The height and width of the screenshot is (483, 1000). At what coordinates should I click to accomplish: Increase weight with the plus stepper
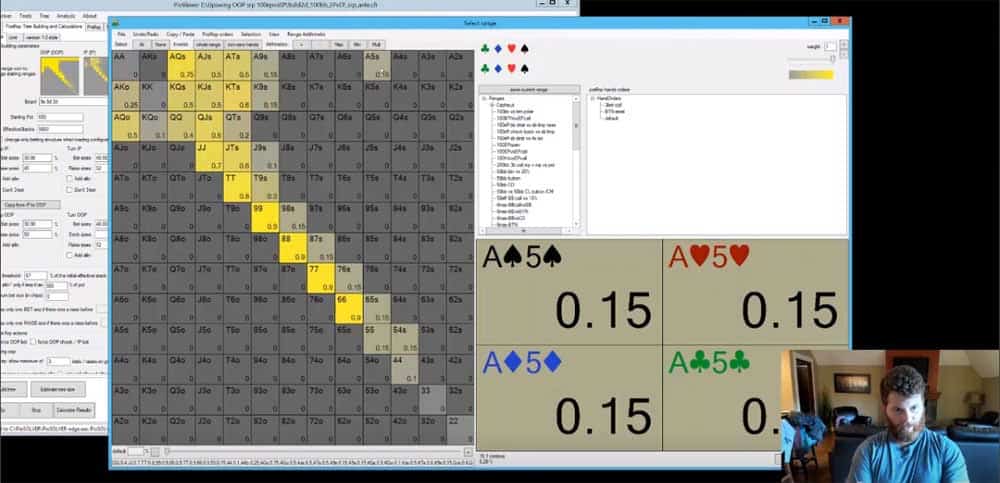[844, 43]
